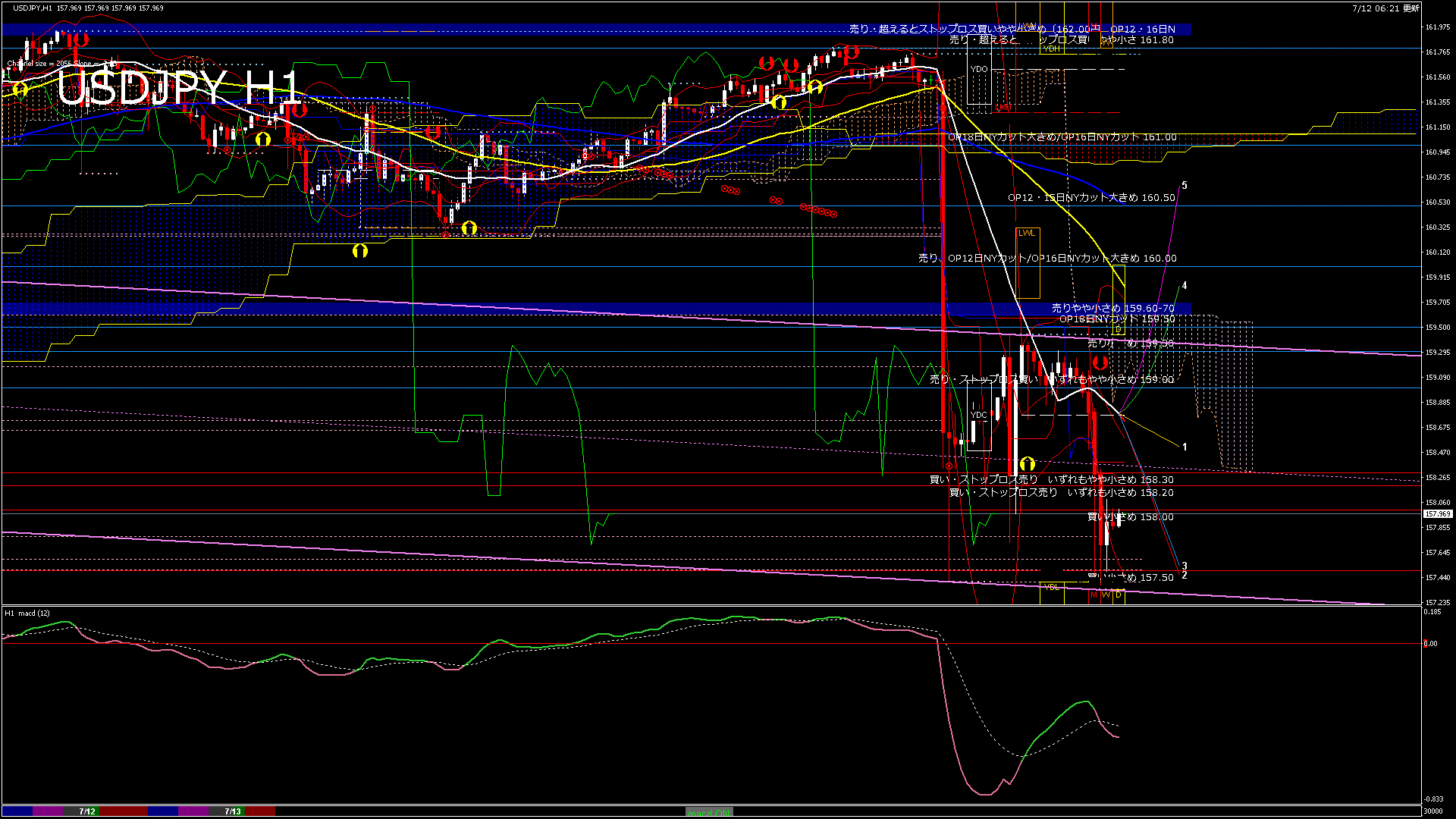Select wave projection label 1

tap(1185, 447)
